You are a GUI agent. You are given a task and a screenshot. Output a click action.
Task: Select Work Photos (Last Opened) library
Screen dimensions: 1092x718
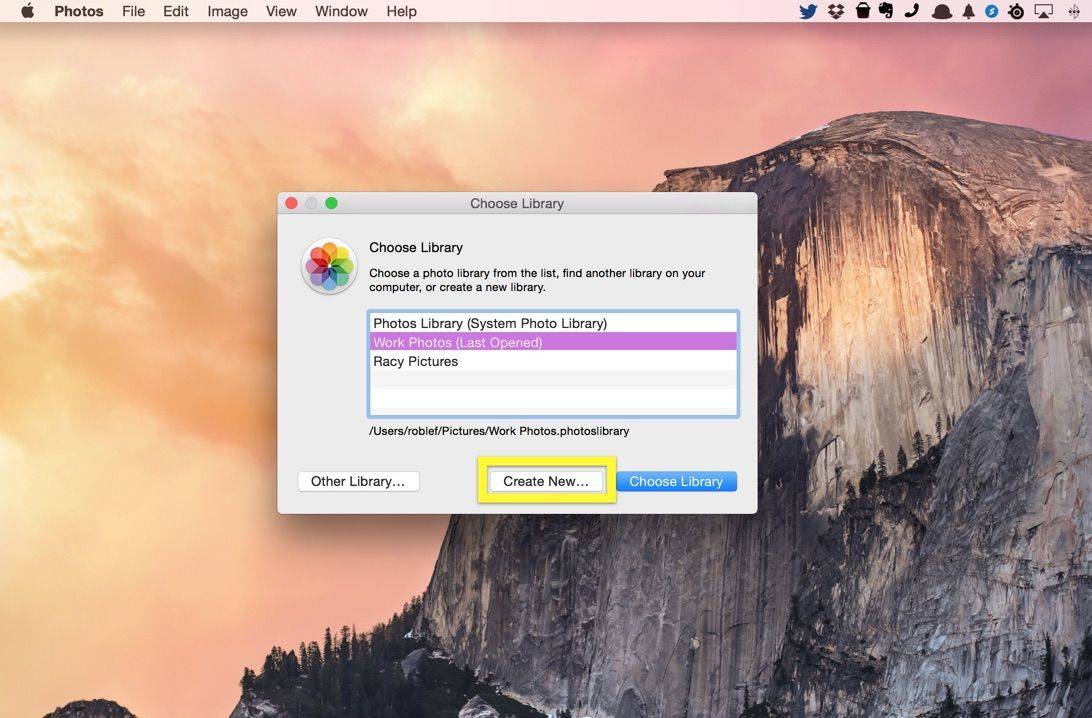(x=553, y=342)
